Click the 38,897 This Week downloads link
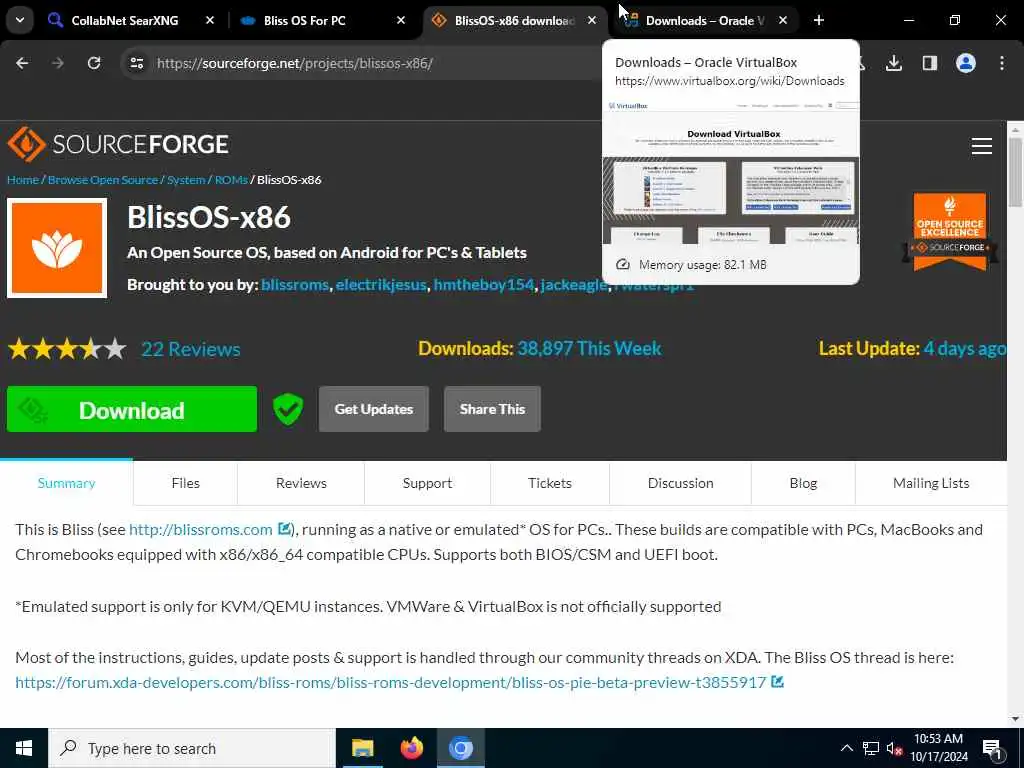 coord(589,348)
